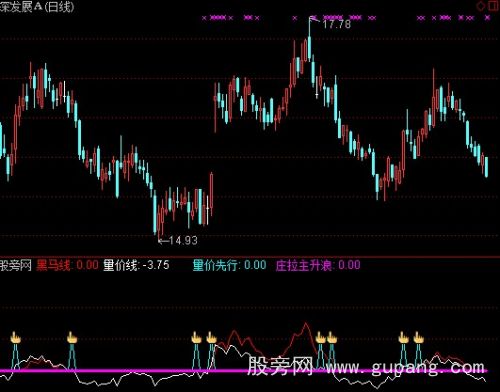The height and width of the screenshot is (392, 500).
Task: Select the 量价线: -3.75 indicator label
Action: (x=136, y=265)
